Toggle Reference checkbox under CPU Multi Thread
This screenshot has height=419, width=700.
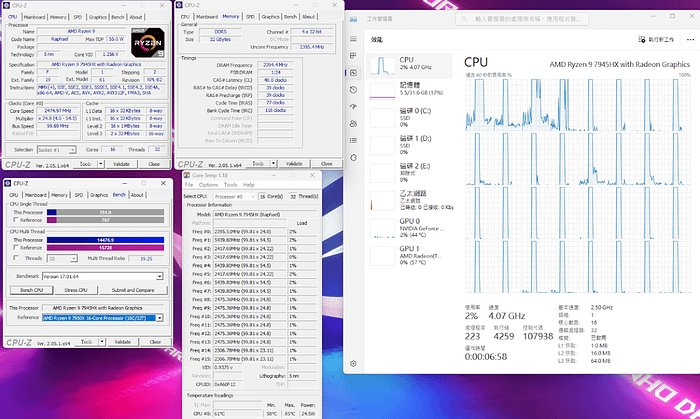[16, 247]
